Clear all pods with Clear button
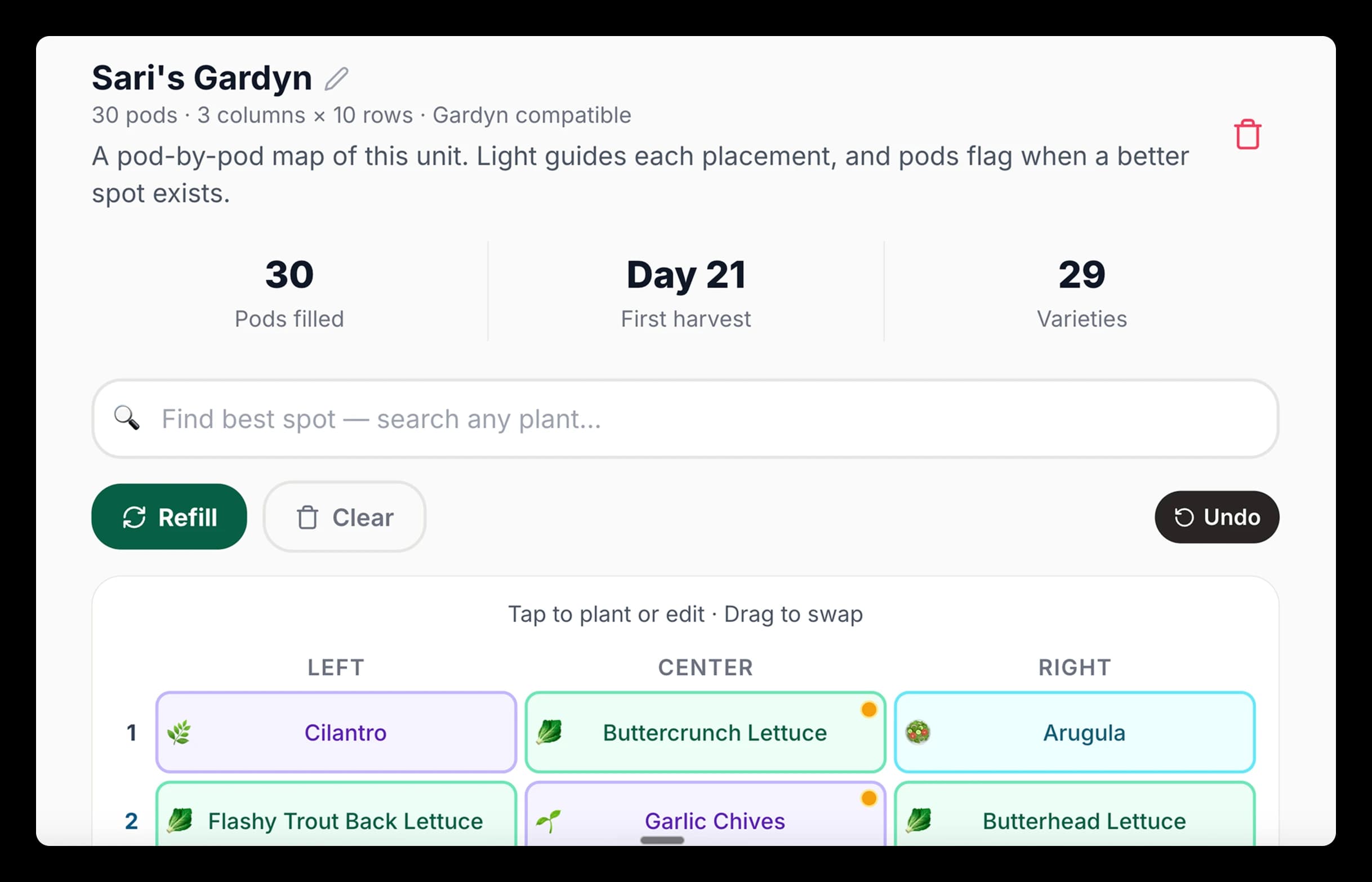 pyautogui.click(x=345, y=517)
